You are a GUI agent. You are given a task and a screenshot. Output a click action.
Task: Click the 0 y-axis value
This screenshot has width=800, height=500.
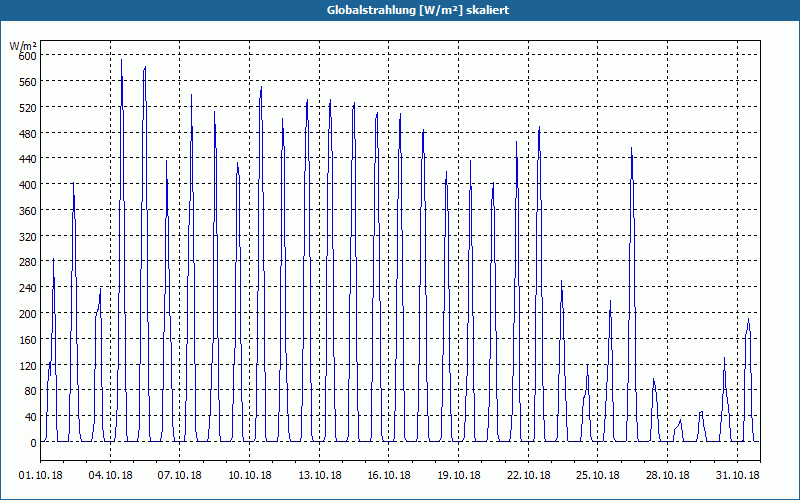point(33,443)
